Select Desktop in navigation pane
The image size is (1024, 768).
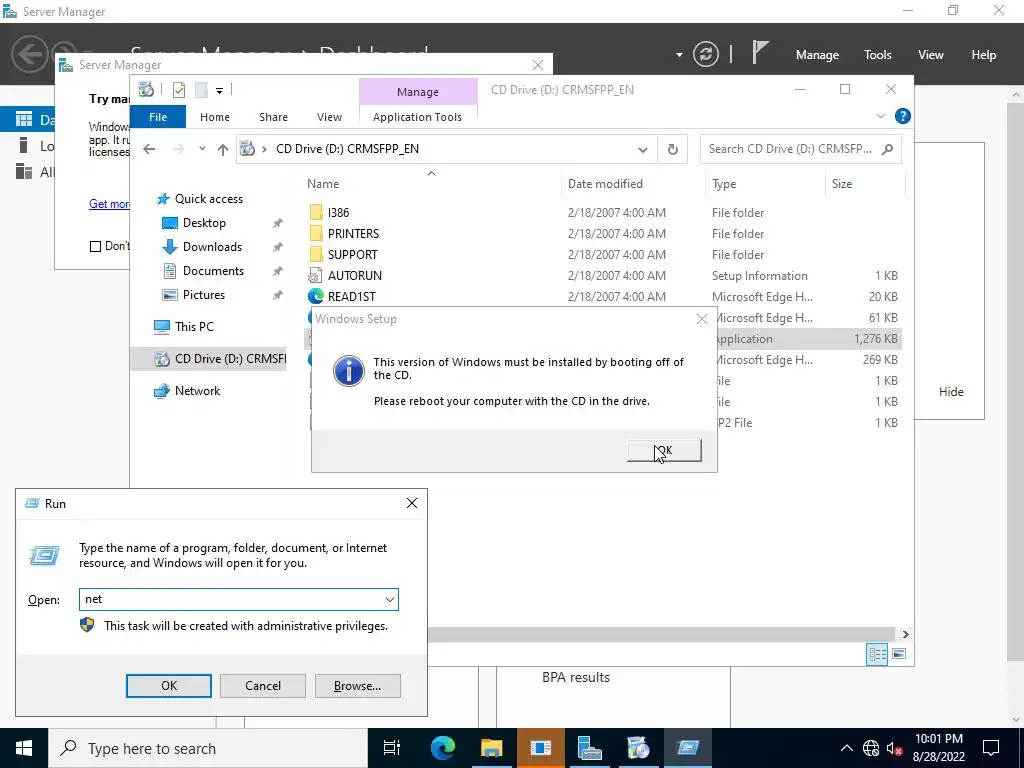[x=204, y=223]
